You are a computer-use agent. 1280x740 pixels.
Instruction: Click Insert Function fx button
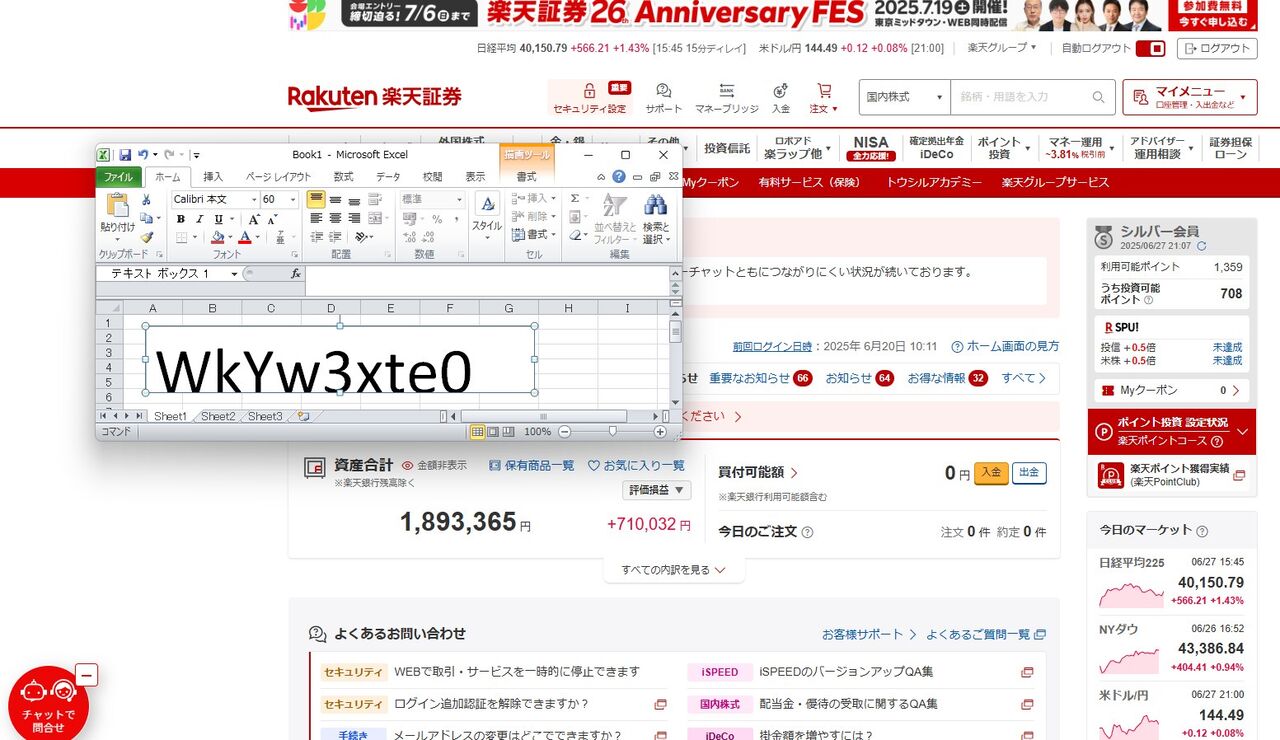[x=296, y=273]
